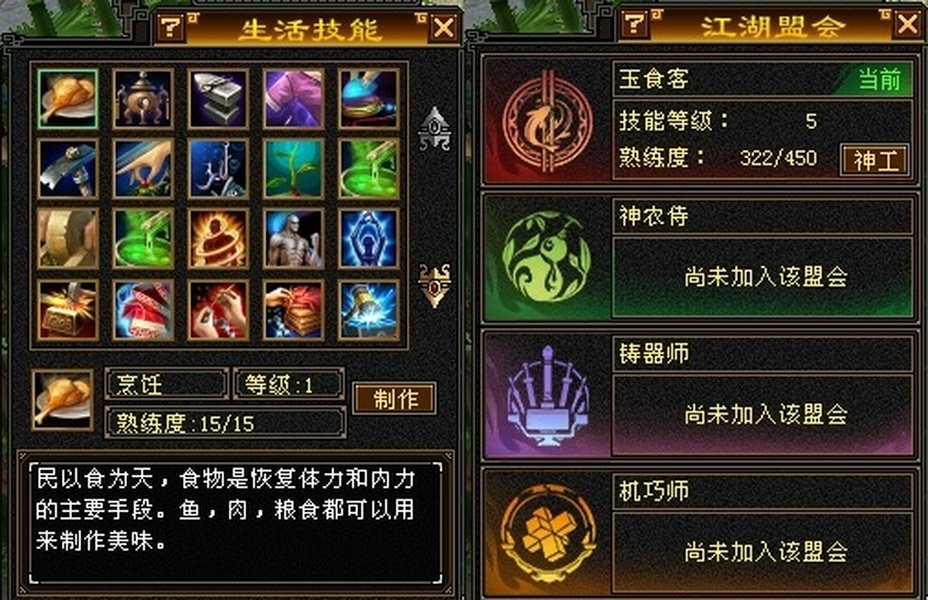The width and height of the screenshot is (928, 600).
Task: Select the 神农侍 guild entry
Action: (x=700, y=258)
